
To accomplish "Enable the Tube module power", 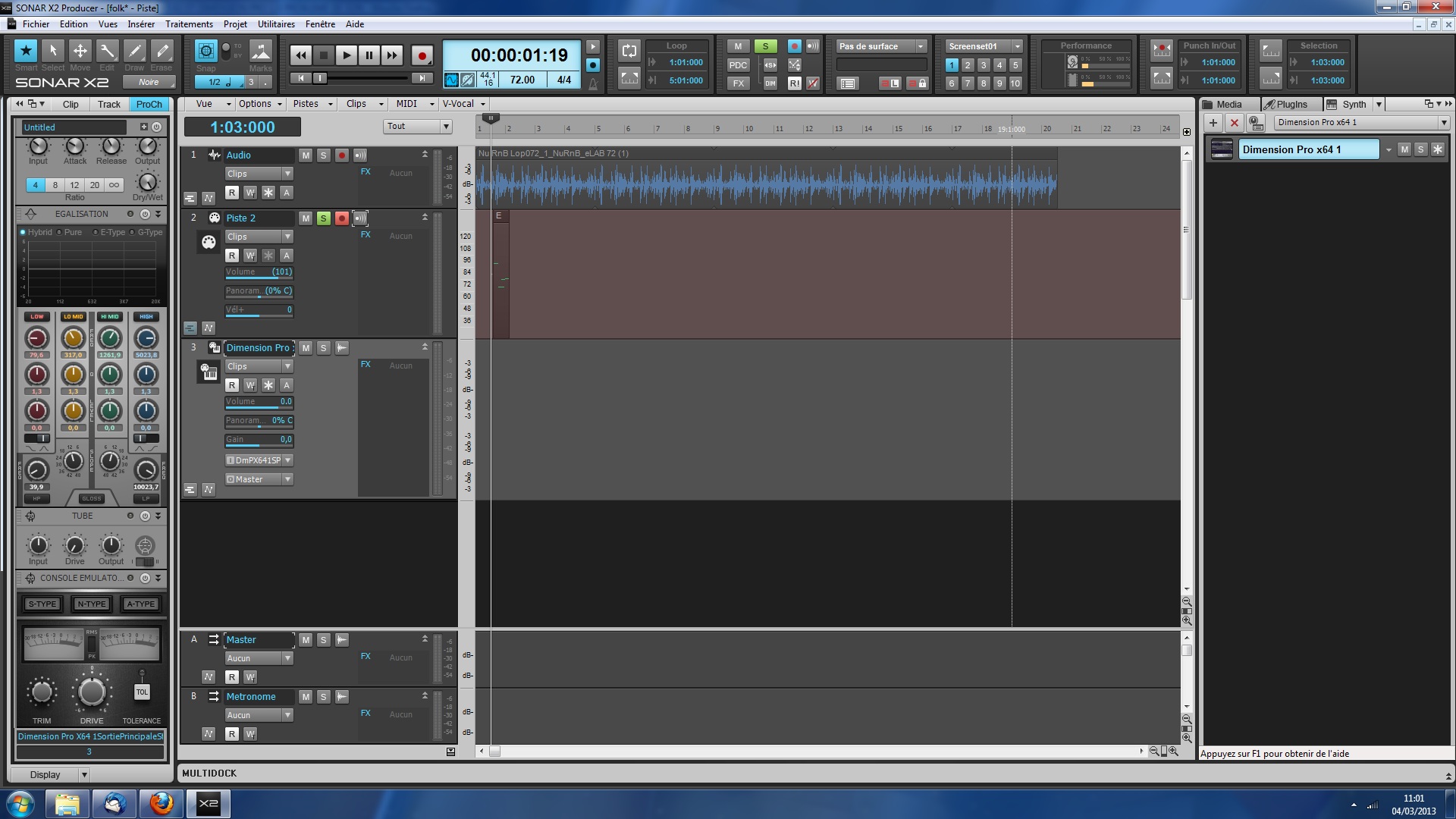I will (x=144, y=516).
